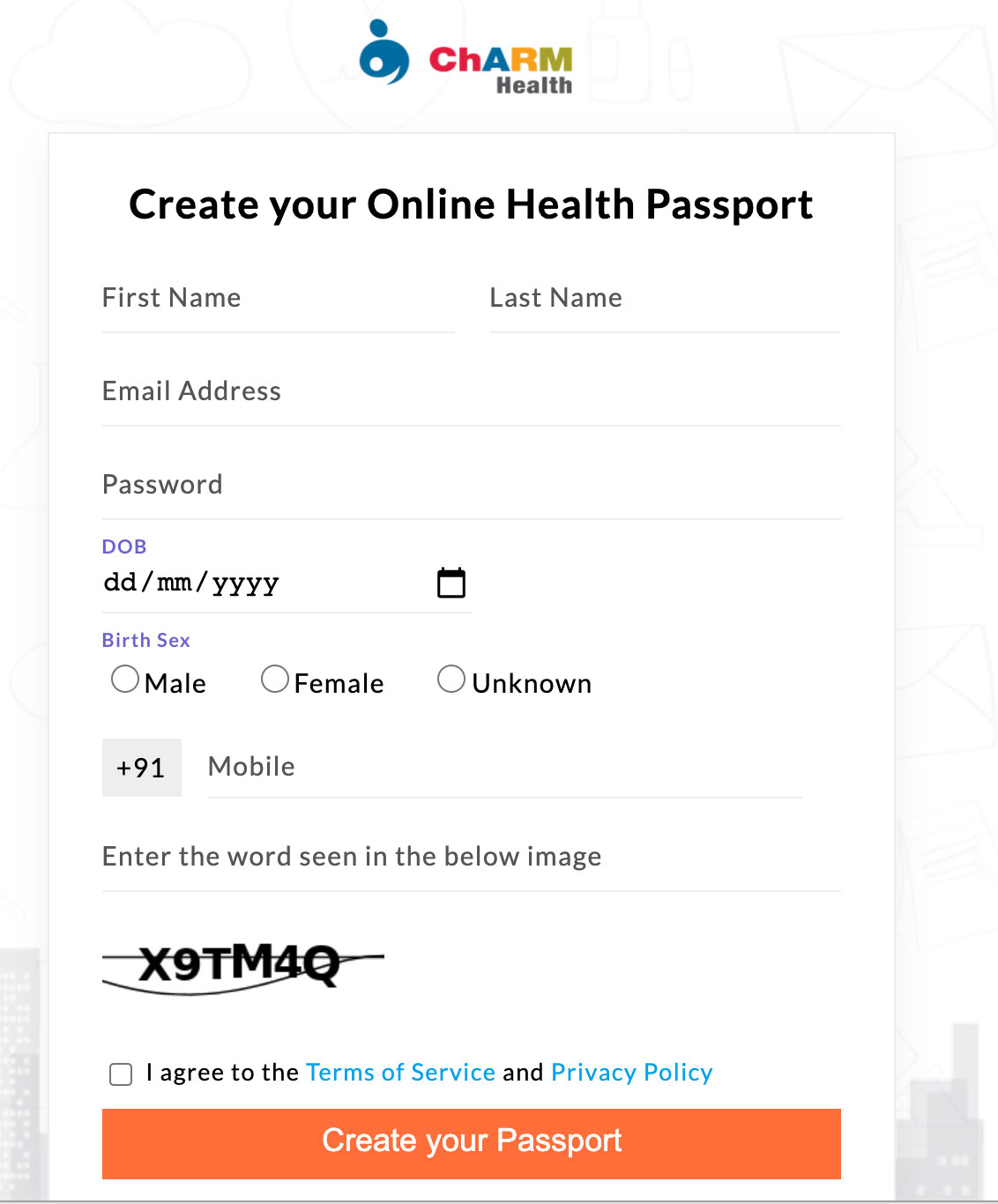Click the ChARM mother-and-child logo mark
This screenshot has width=998, height=1204.
tap(384, 58)
